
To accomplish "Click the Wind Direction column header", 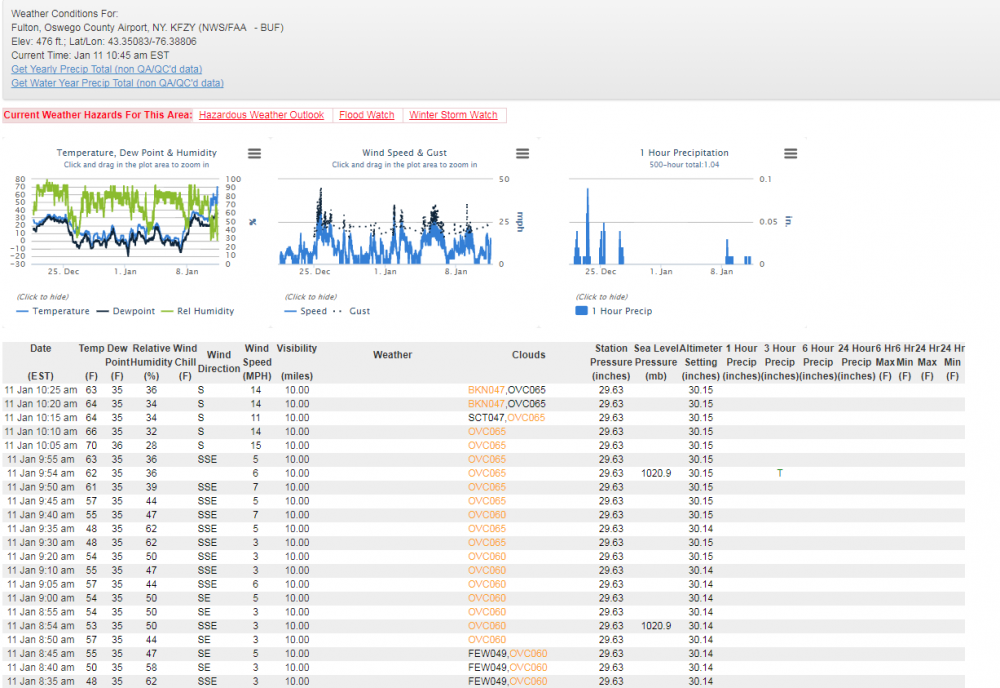I will click(x=219, y=362).
